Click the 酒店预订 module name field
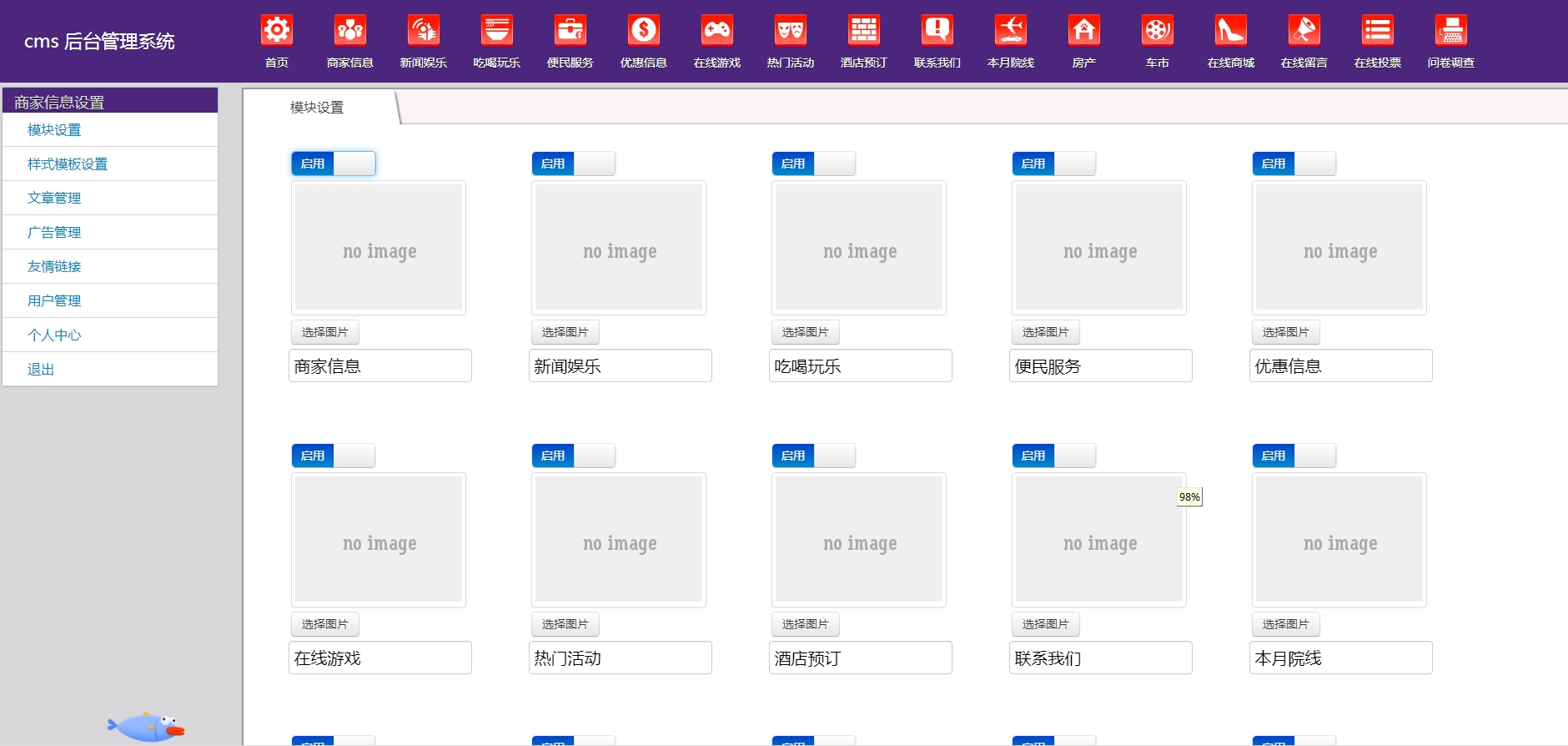Image resolution: width=1568 pixels, height=746 pixels. click(861, 658)
